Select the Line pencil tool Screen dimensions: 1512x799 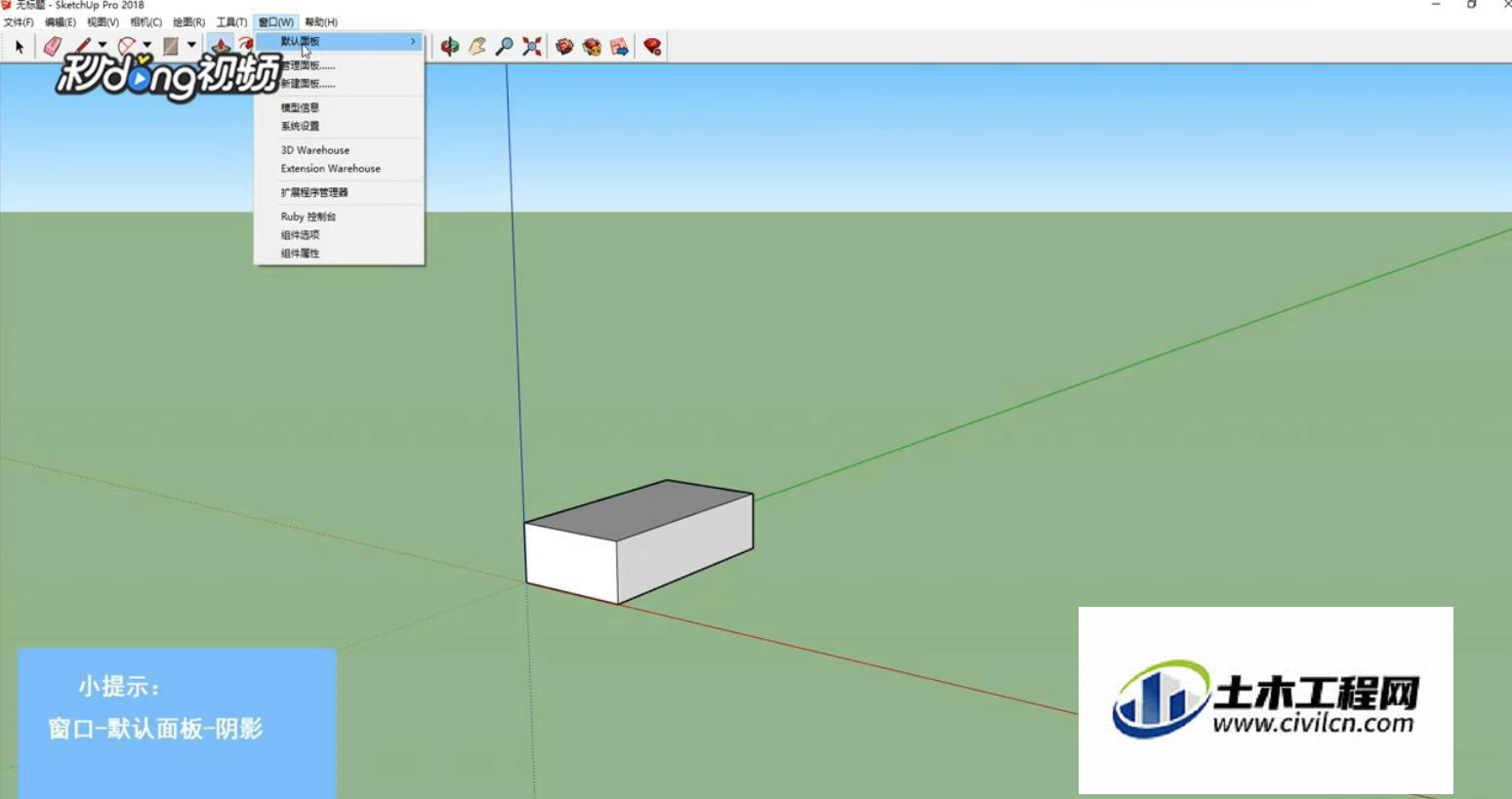pos(82,46)
